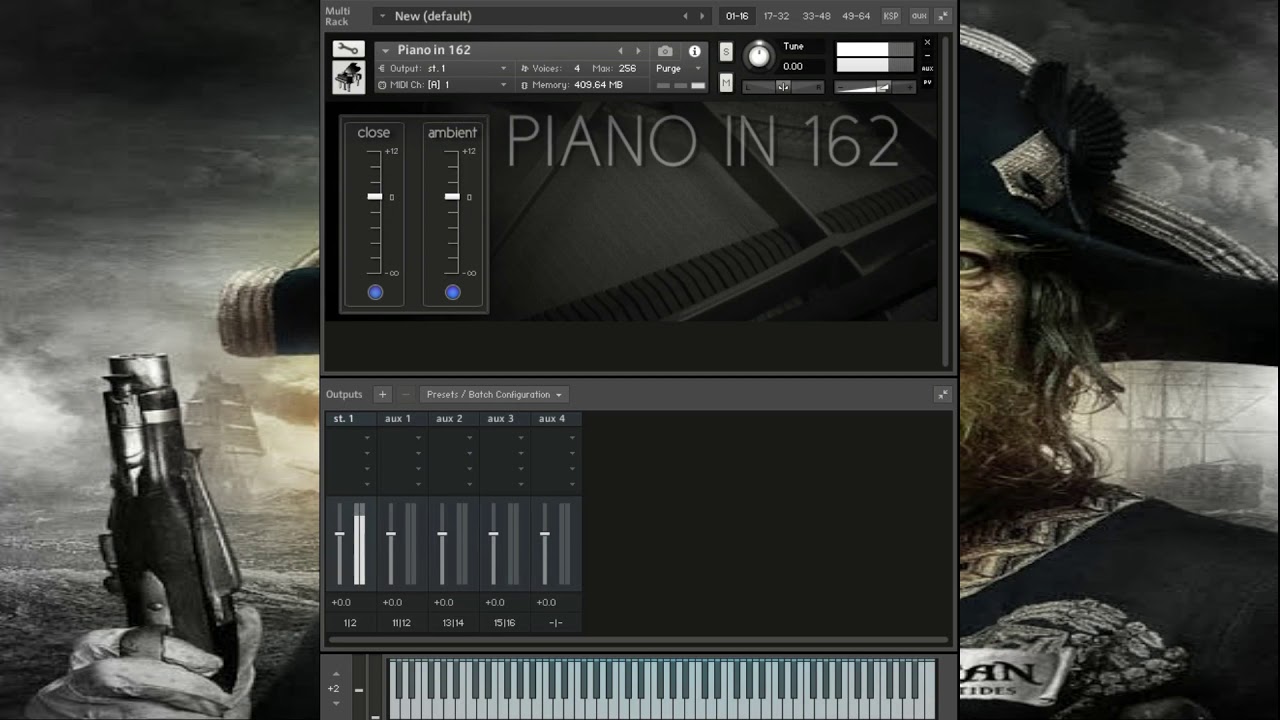Open Presets / Batch Configuration dropdown

(x=495, y=394)
